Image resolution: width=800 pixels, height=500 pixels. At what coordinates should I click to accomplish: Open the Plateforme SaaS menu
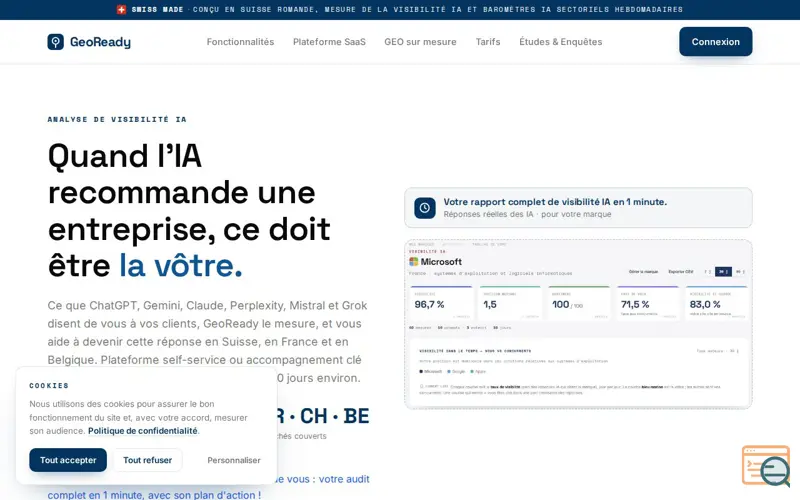329,42
